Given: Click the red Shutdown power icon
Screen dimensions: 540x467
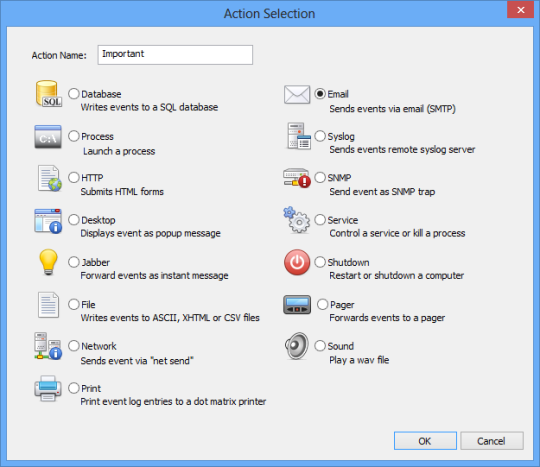Looking at the screenshot, I should click(x=297, y=262).
